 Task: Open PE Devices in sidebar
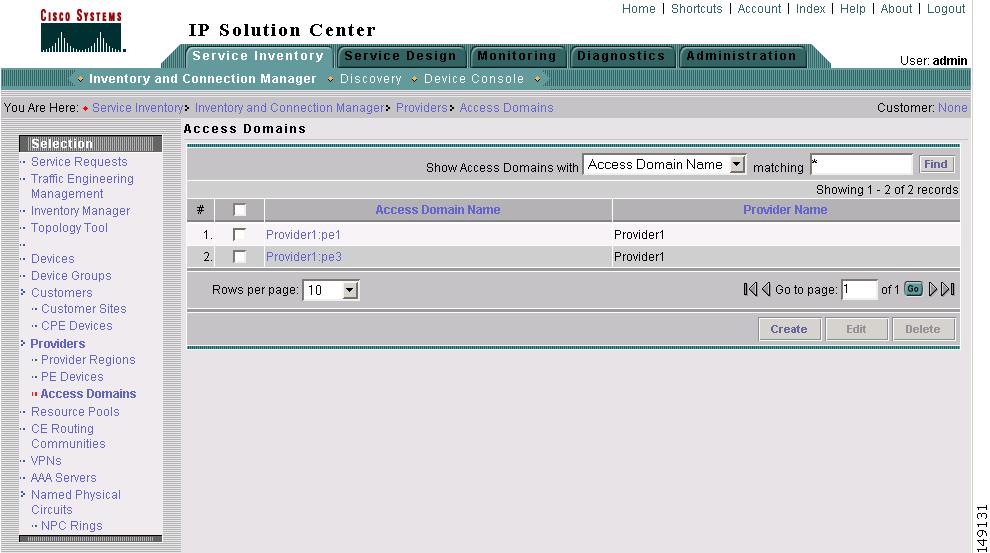(x=72, y=377)
